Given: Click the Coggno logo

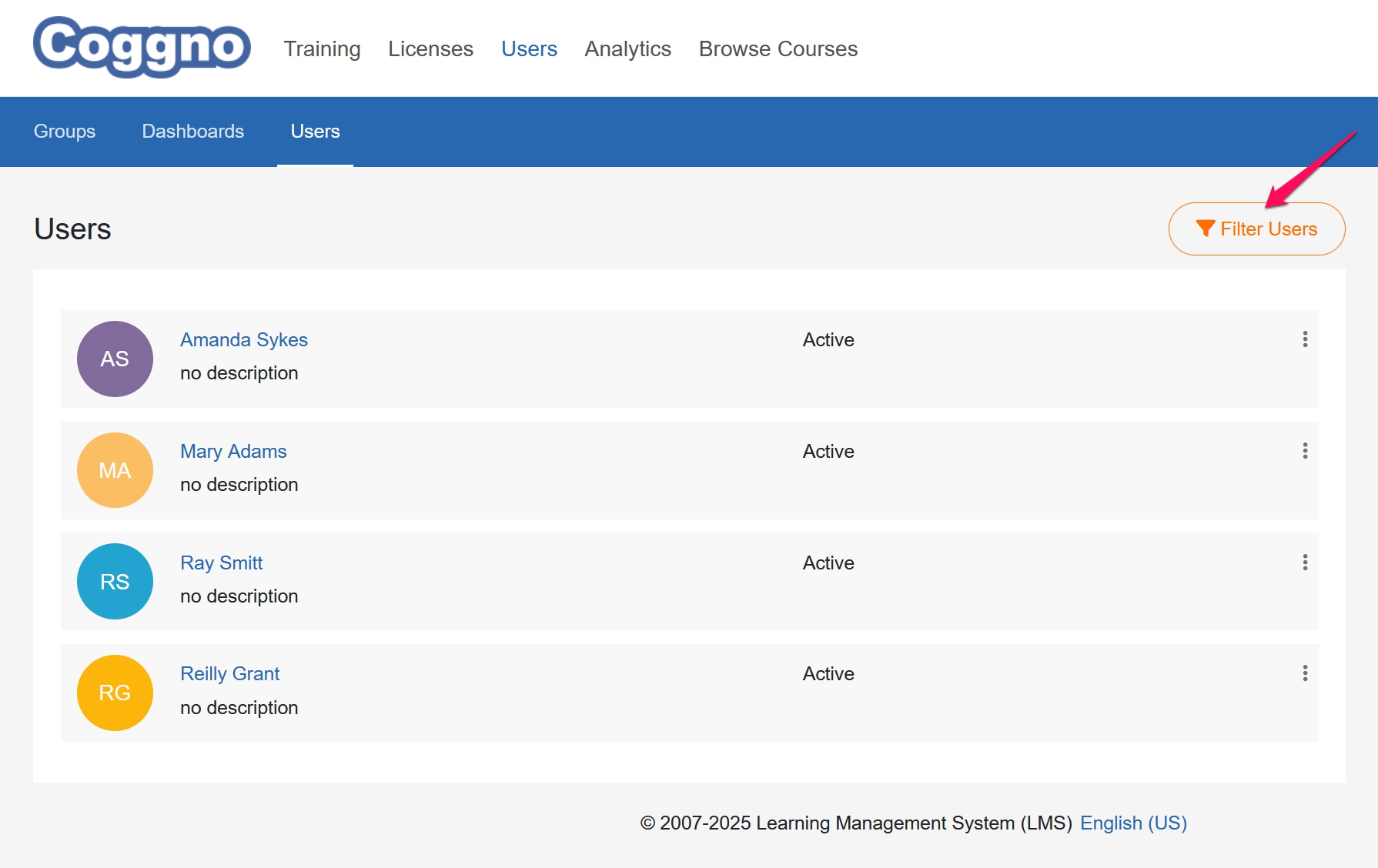Looking at the screenshot, I should tap(142, 47).
